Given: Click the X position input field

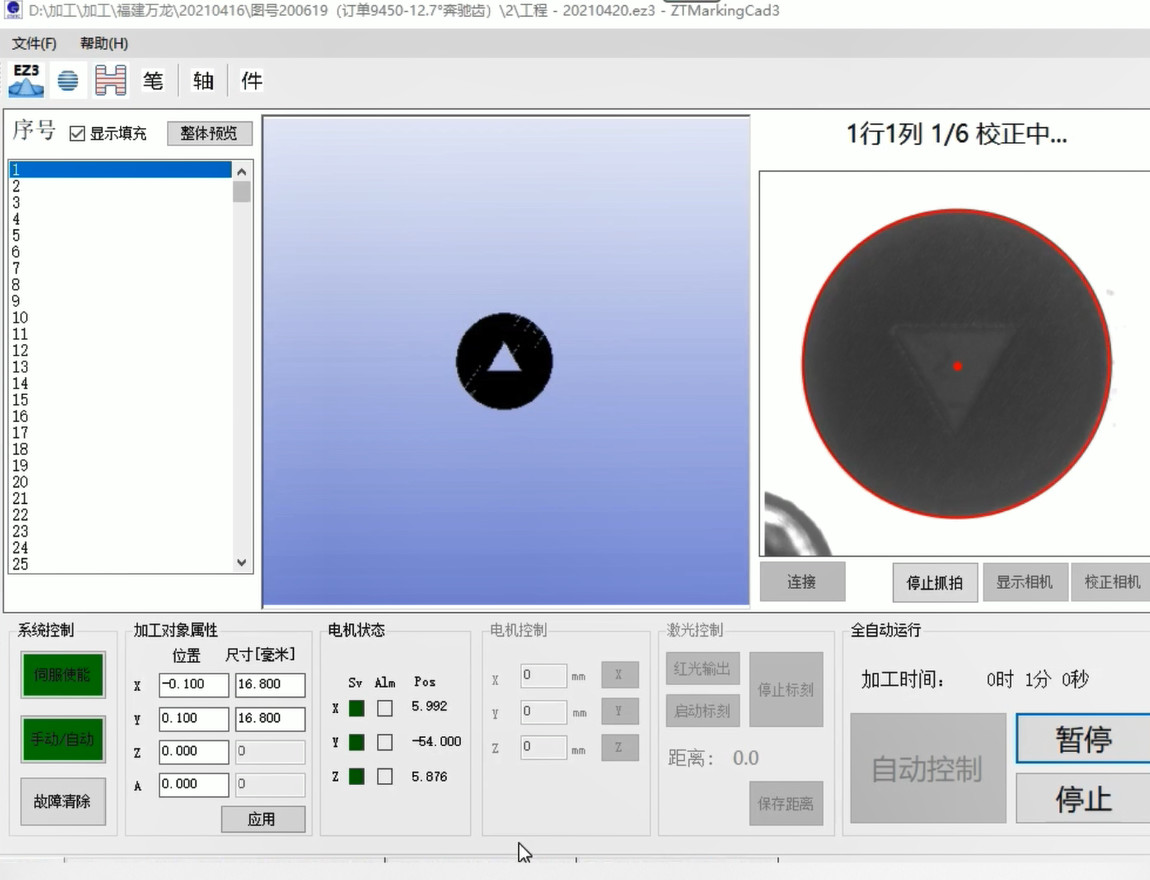Looking at the screenshot, I should coord(193,685).
